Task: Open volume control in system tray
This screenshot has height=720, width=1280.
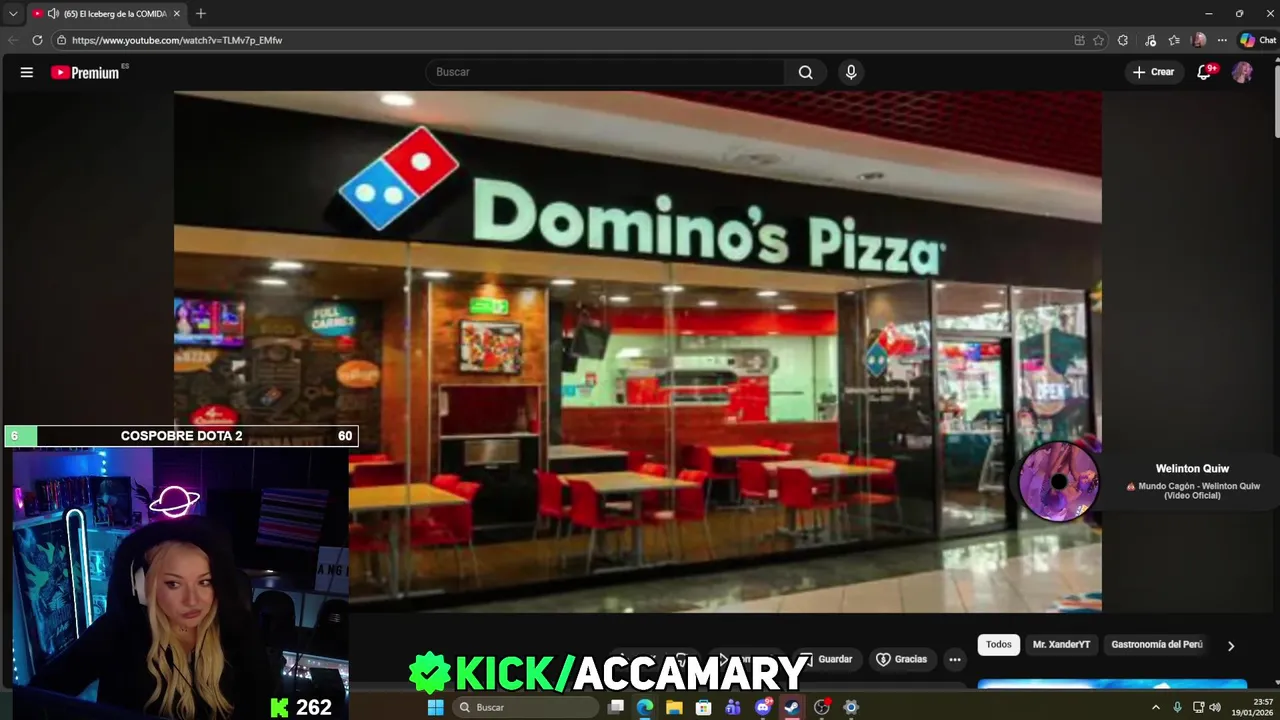Action: click(x=1215, y=707)
